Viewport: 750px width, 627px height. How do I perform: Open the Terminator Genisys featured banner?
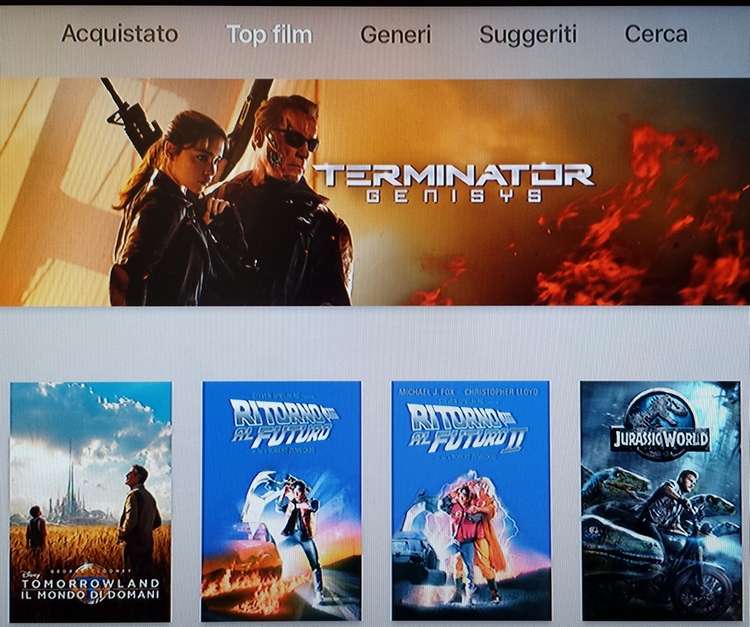[375, 192]
